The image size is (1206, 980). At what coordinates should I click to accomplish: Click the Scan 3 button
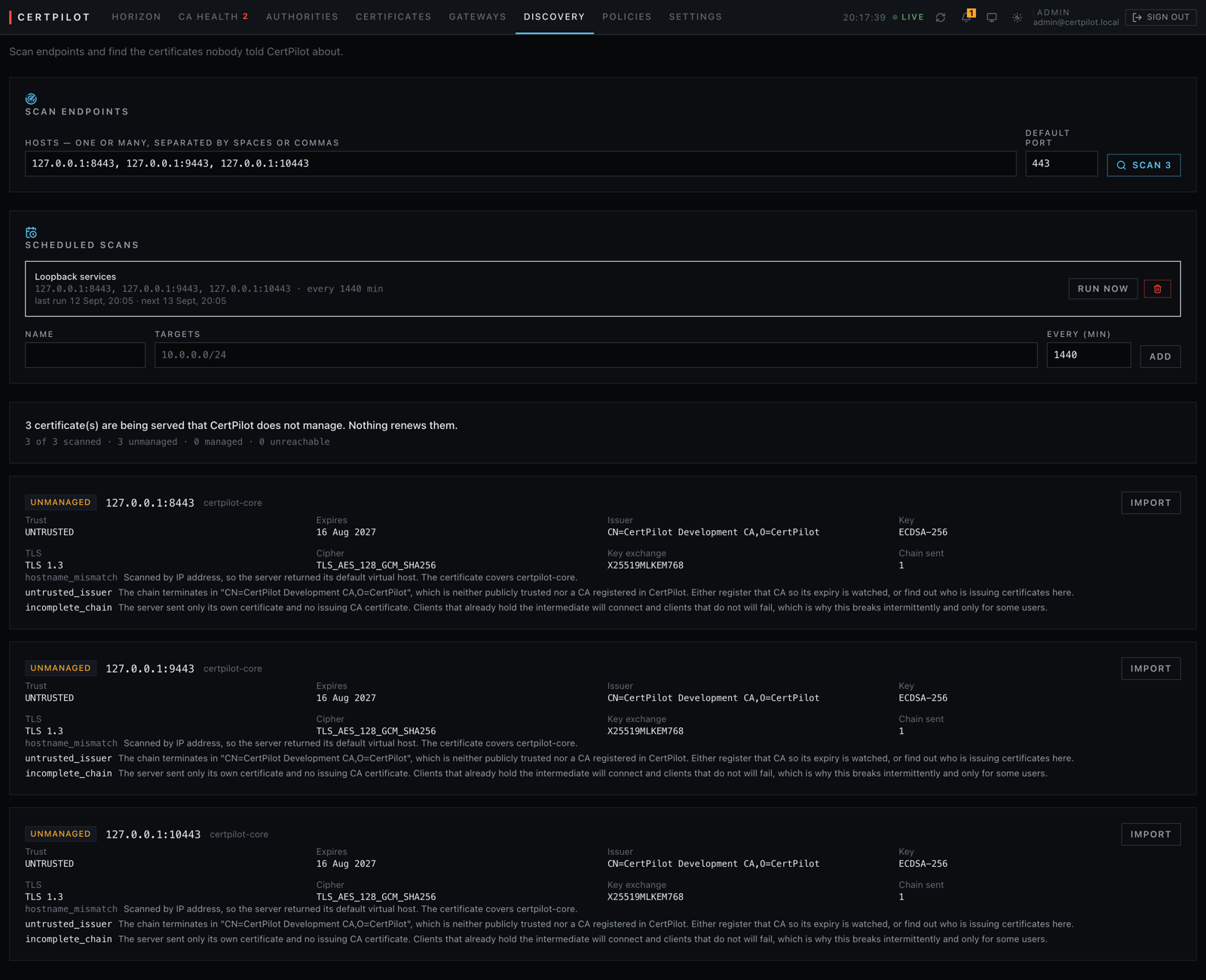coord(1143,165)
